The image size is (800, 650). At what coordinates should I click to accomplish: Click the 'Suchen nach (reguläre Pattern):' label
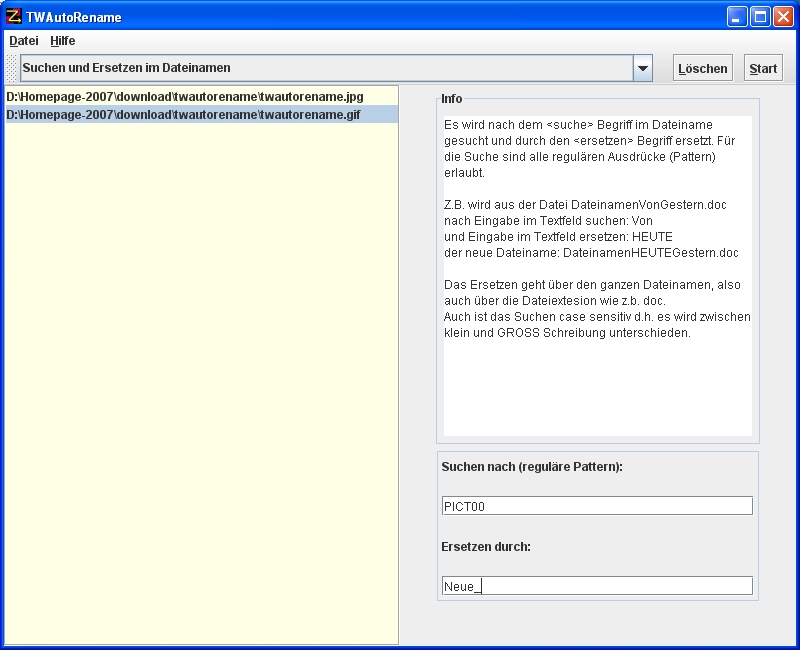[532, 467]
